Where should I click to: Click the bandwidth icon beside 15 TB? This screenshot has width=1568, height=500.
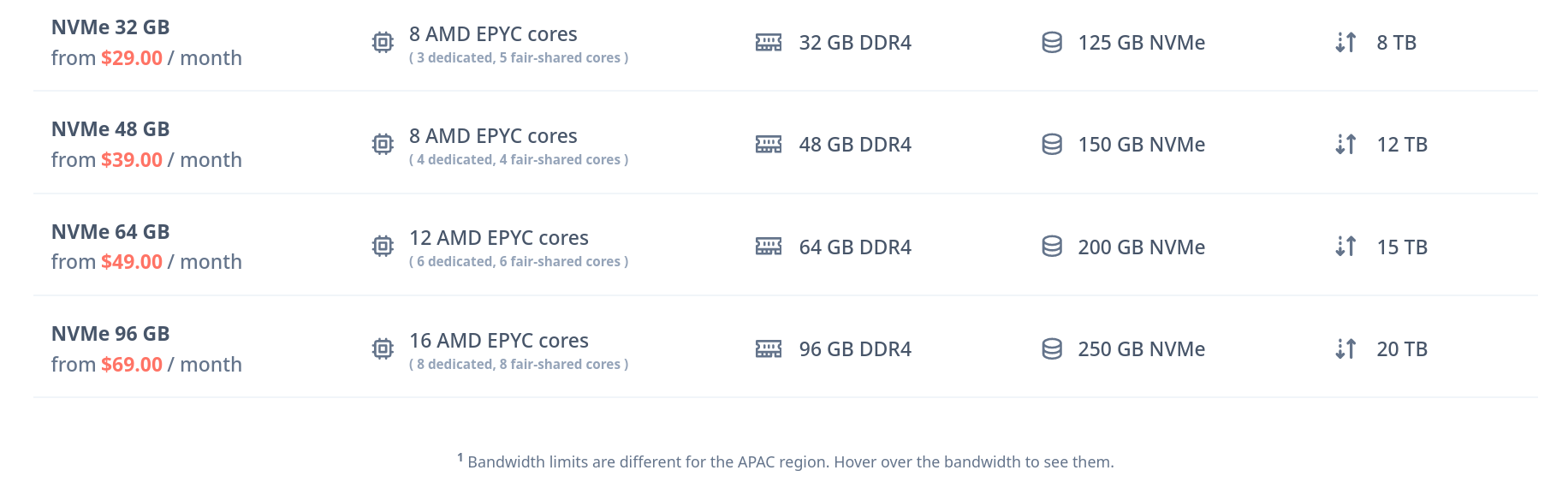(x=1345, y=247)
